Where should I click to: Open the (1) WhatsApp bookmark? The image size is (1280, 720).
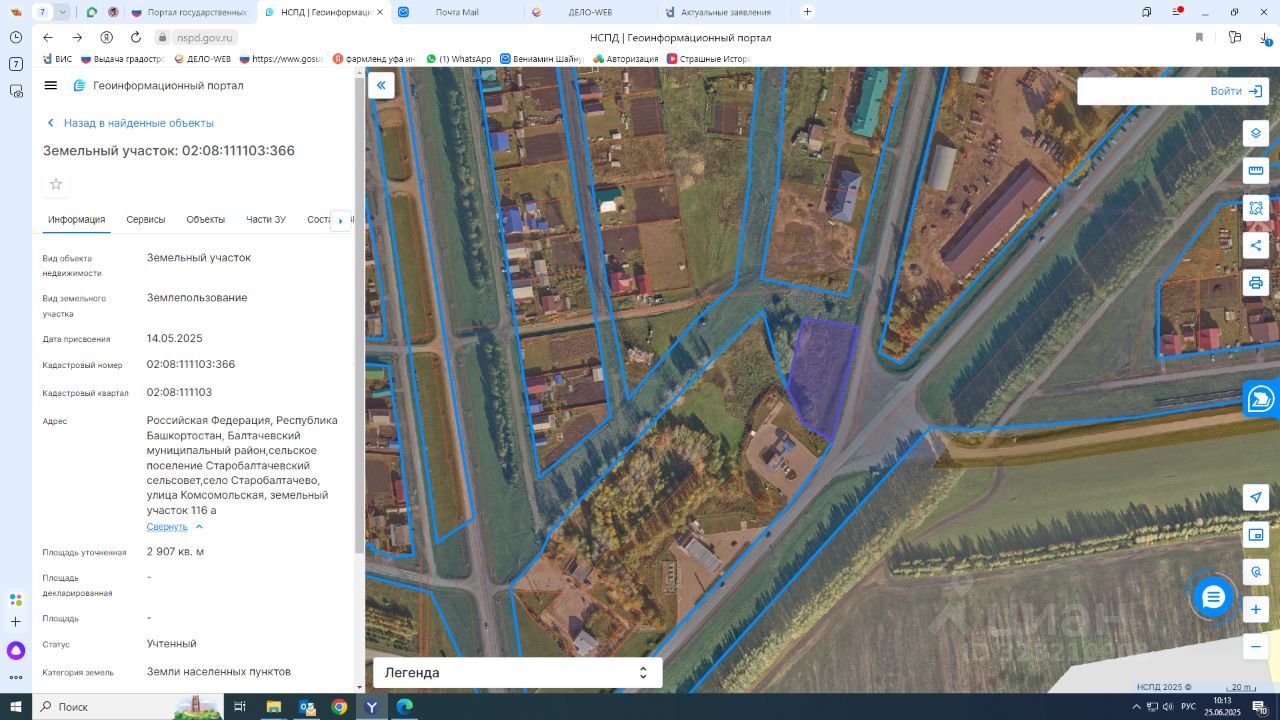pyautogui.click(x=459, y=59)
